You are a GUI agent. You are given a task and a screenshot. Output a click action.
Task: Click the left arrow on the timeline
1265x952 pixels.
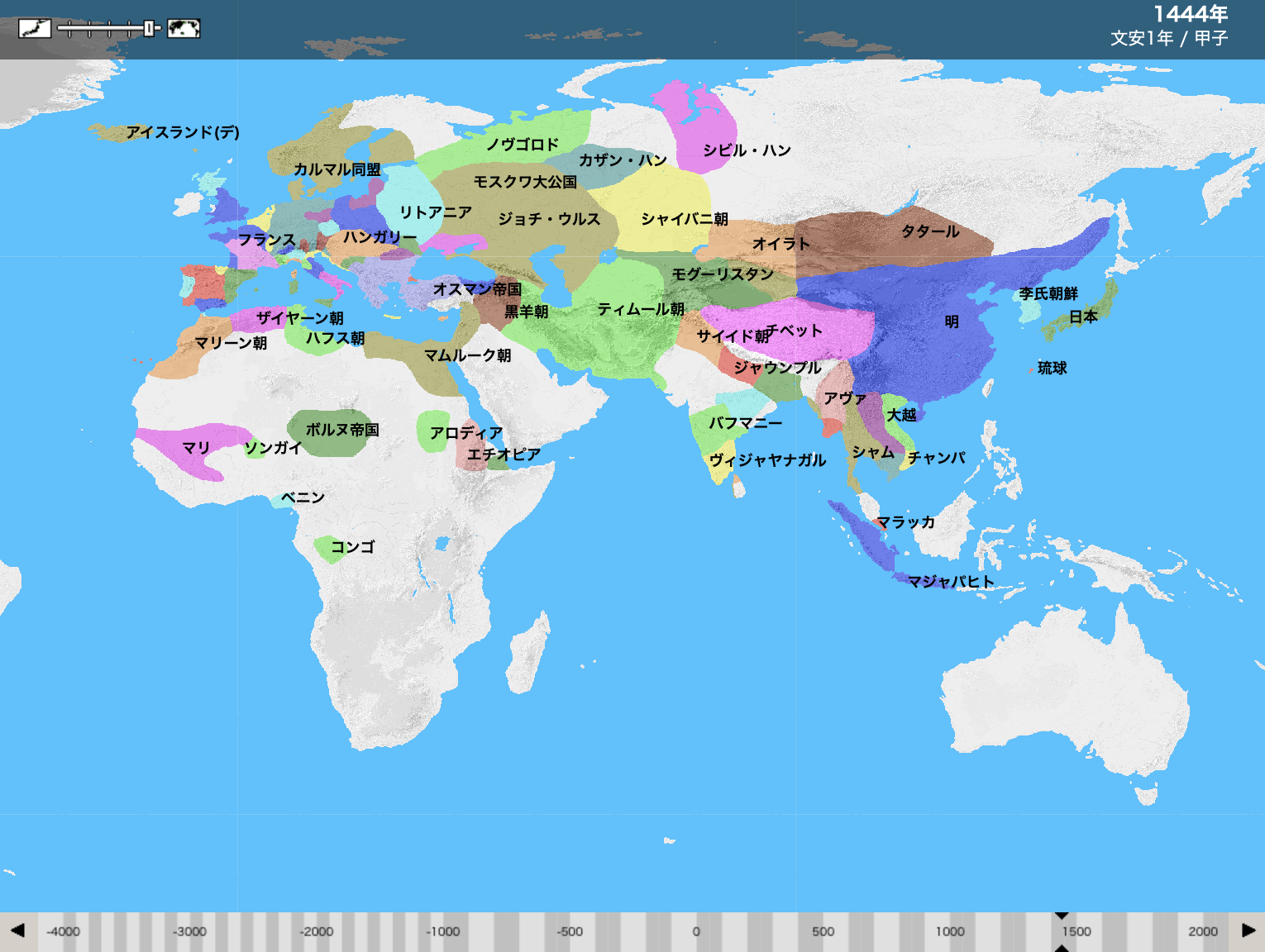17,931
